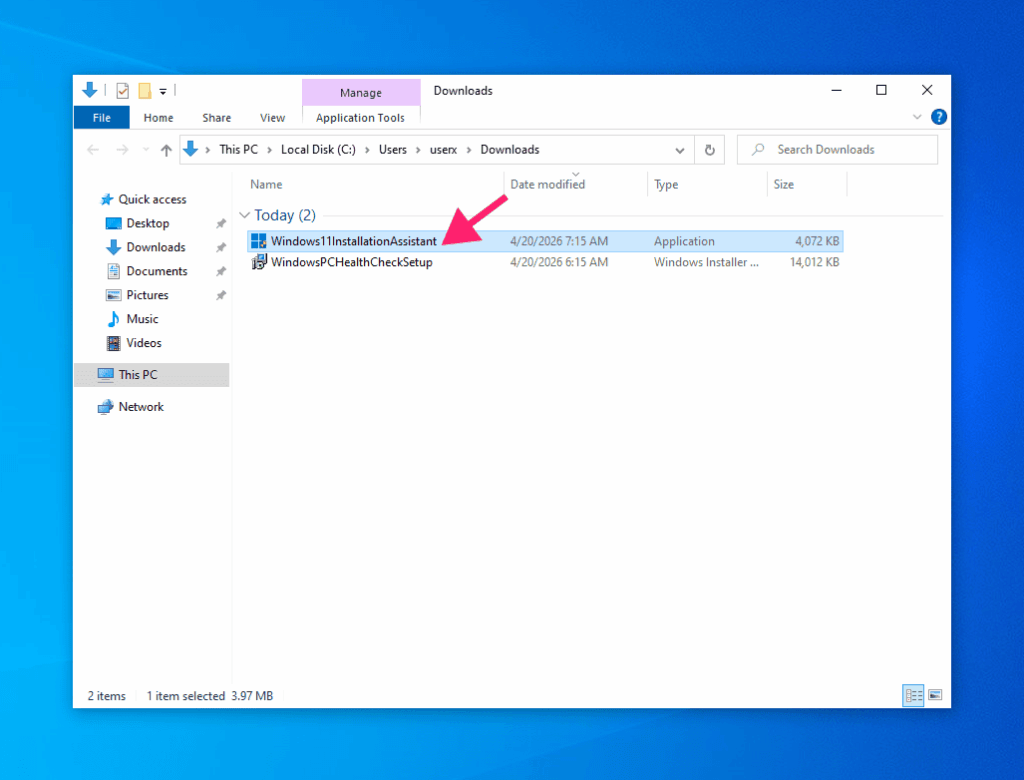Focus the Search Downloads field

(x=837, y=150)
